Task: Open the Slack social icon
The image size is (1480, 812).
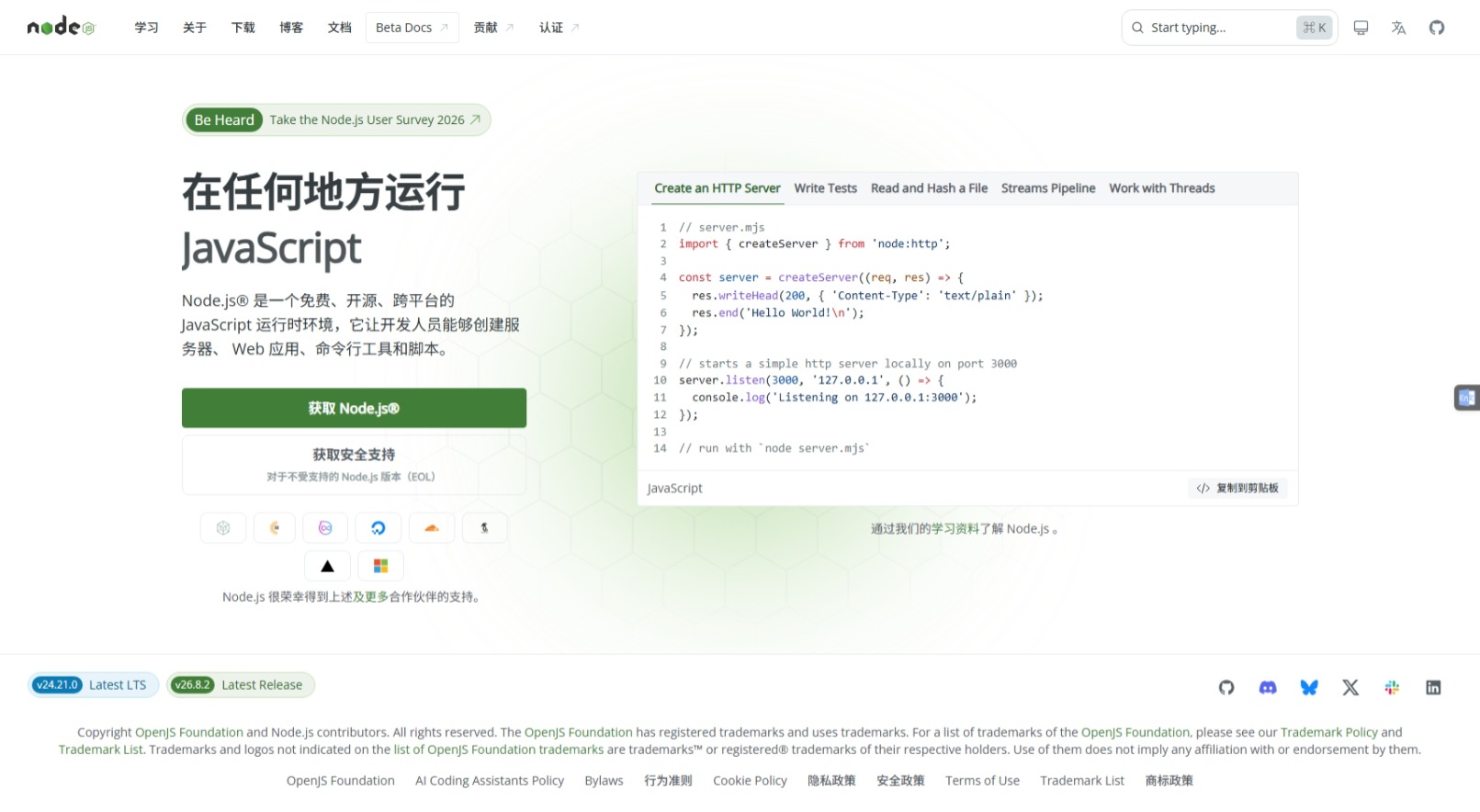Action: [x=1392, y=687]
